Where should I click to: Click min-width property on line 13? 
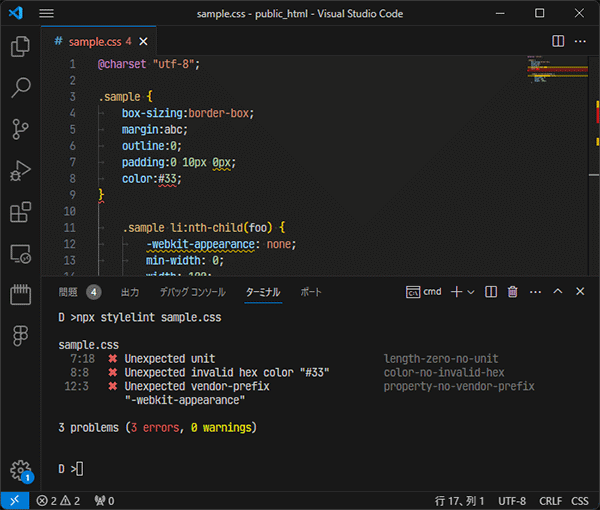[x=173, y=261]
